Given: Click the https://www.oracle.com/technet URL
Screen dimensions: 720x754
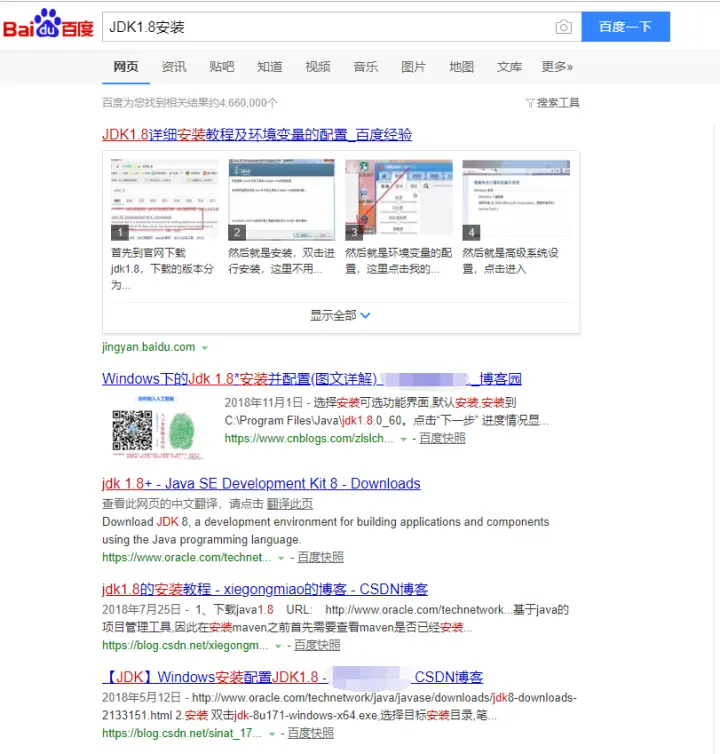Looking at the screenshot, I should 187,557.
